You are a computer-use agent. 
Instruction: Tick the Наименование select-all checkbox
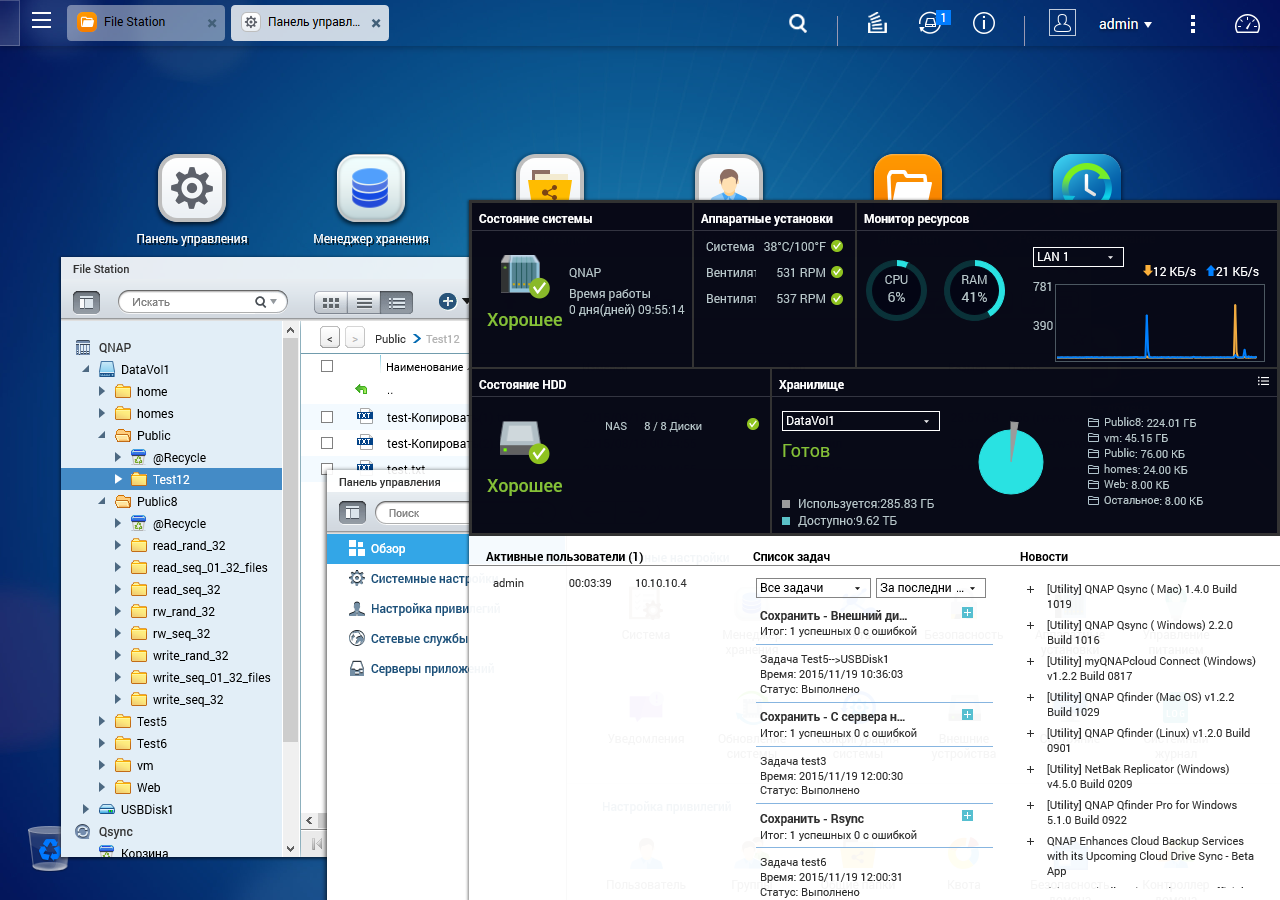click(x=327, y=367)
